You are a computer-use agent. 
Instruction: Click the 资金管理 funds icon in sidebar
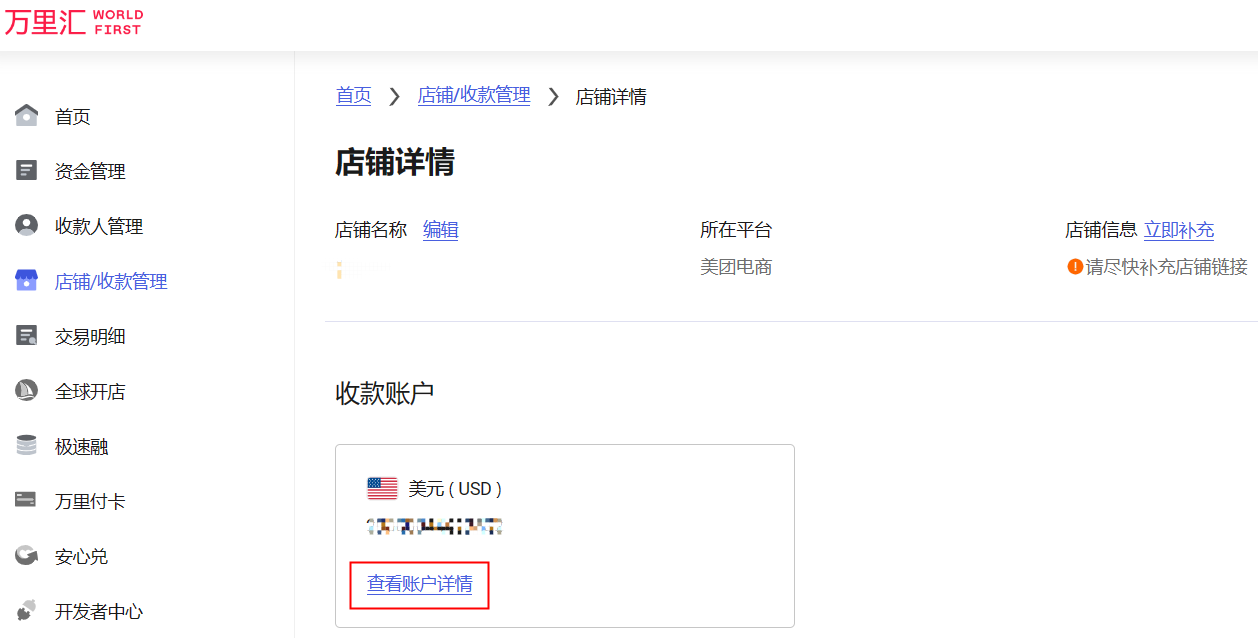point(26,170)
